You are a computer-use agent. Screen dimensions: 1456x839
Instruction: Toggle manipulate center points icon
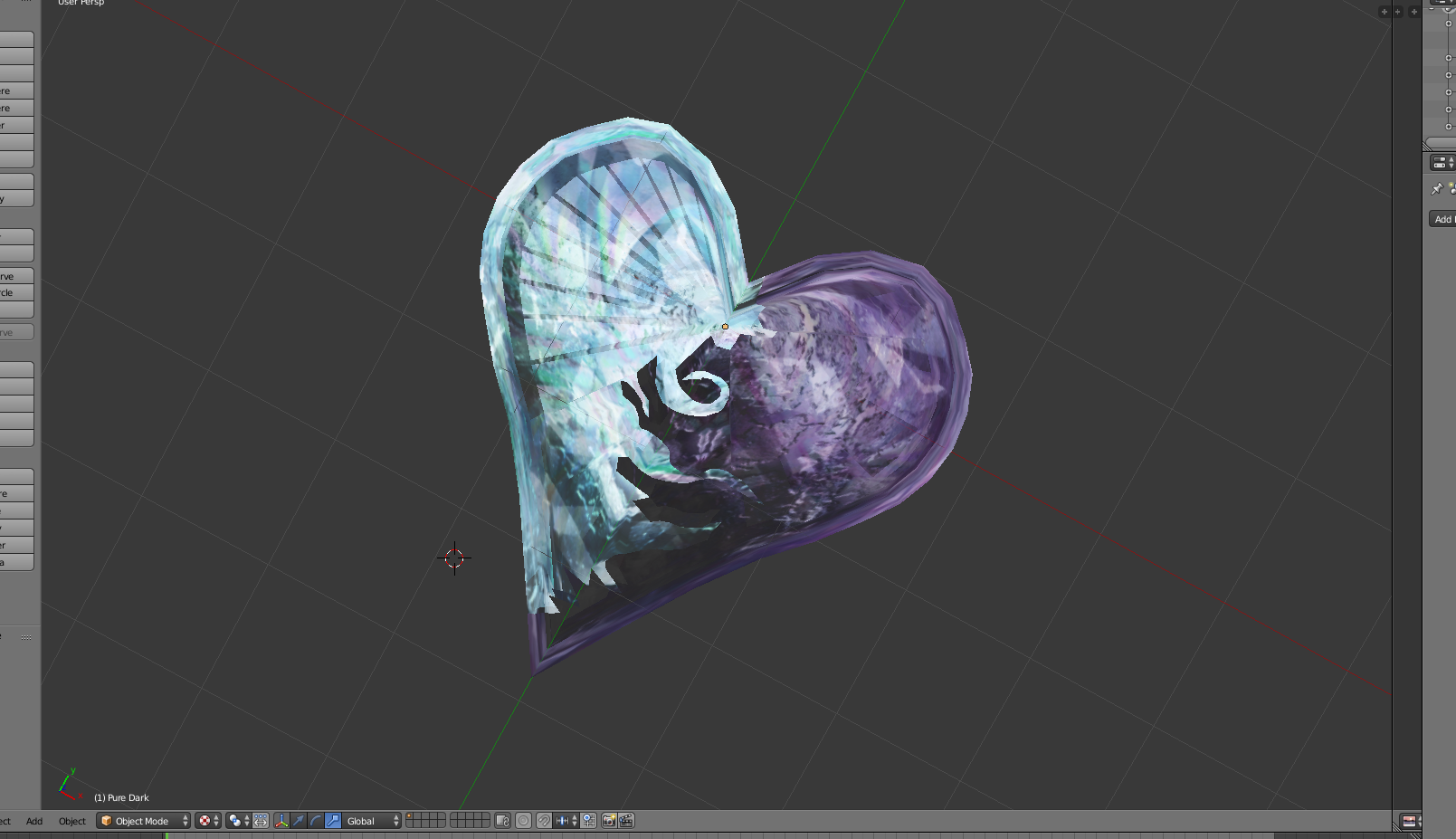click(261, 821)
